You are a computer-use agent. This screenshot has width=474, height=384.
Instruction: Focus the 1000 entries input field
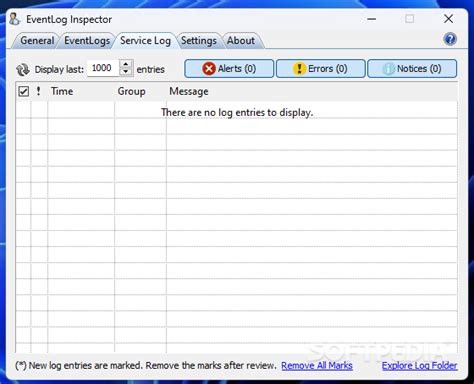103,68
